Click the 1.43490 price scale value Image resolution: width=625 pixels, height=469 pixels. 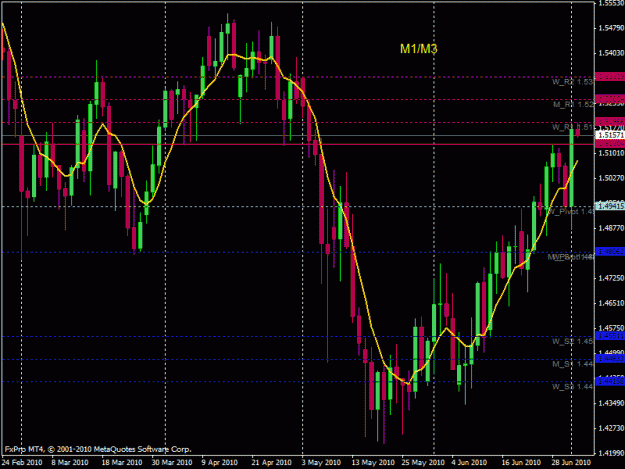point(611,403)
